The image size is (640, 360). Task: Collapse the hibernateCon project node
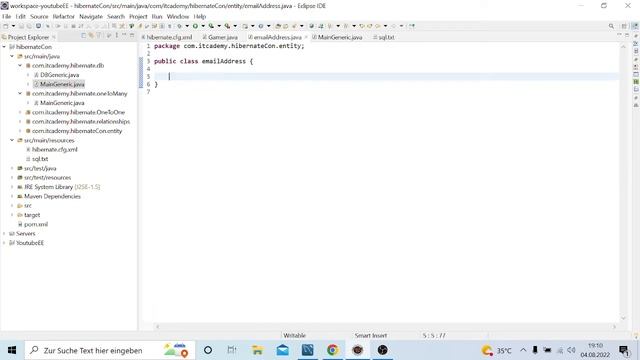click(x=4, y=47)
